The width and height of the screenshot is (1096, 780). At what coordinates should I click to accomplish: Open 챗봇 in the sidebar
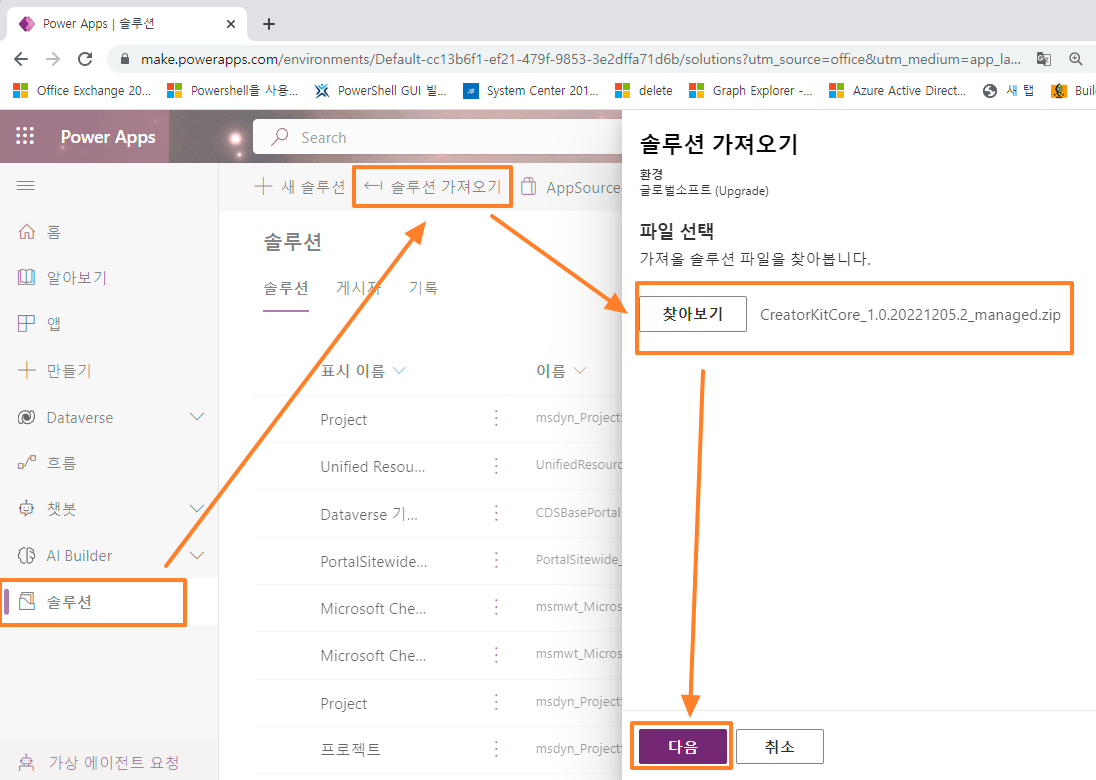click(x=61, y=509)
